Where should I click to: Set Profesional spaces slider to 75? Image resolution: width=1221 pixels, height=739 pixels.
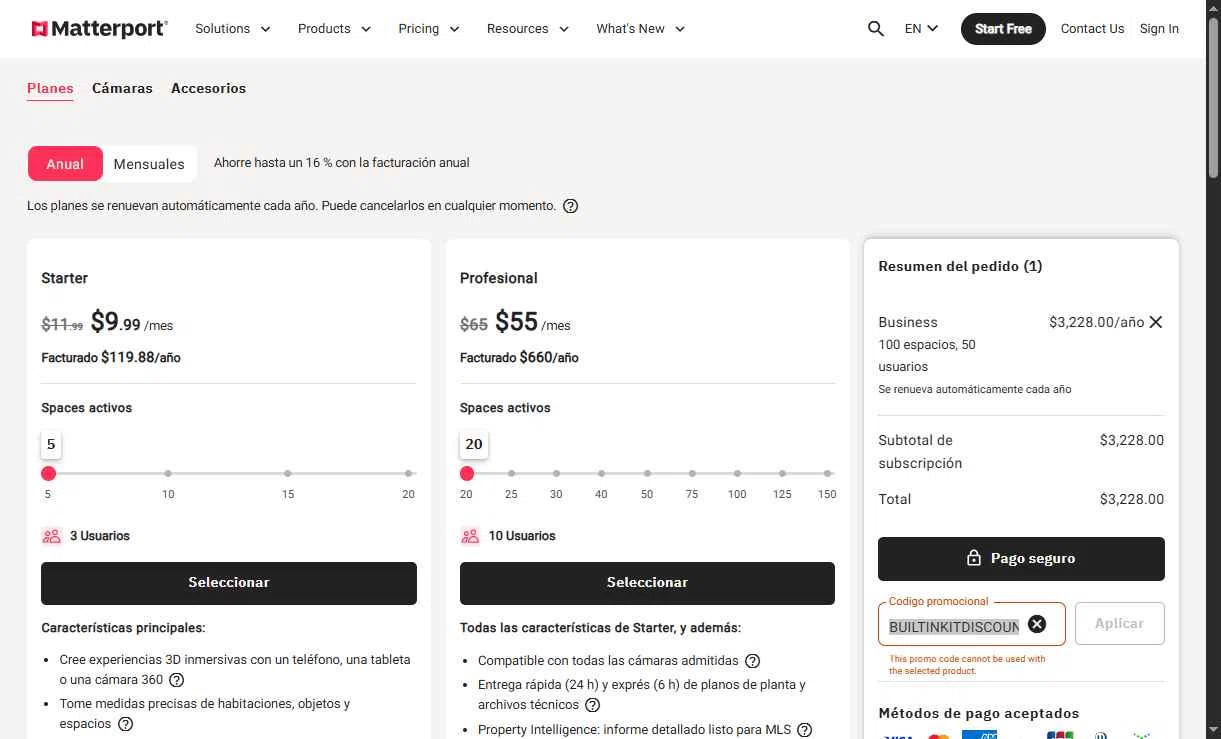(692, 473)
